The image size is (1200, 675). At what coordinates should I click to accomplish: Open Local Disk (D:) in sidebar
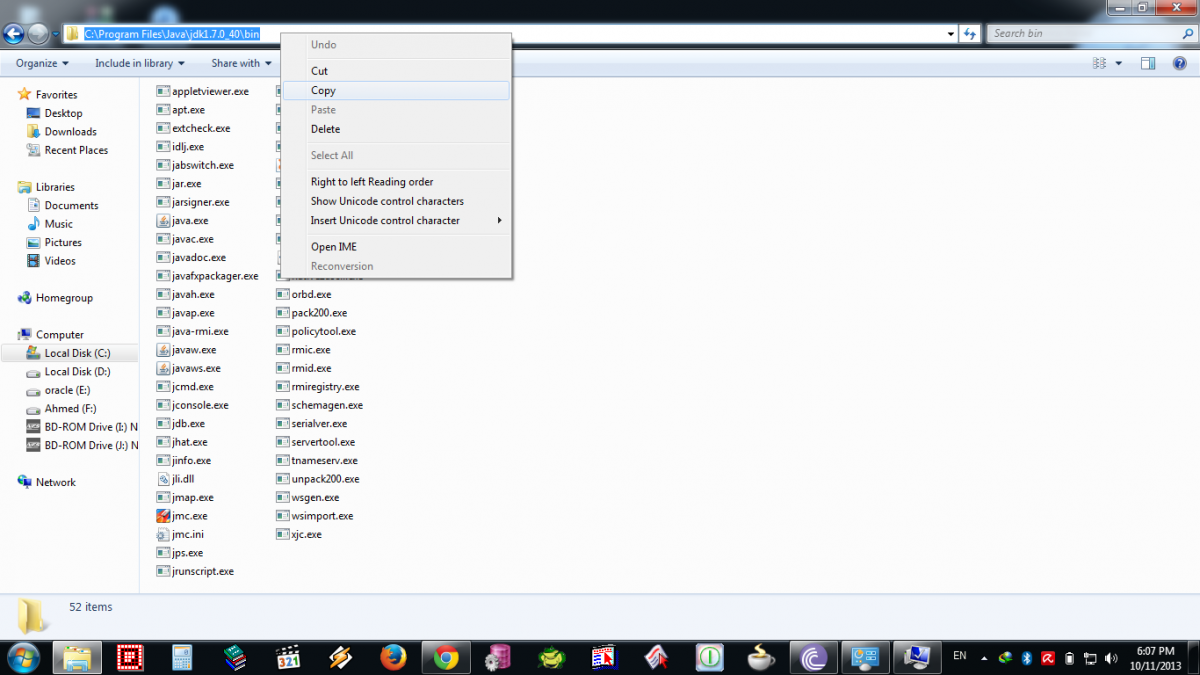[x=77, y=371]
